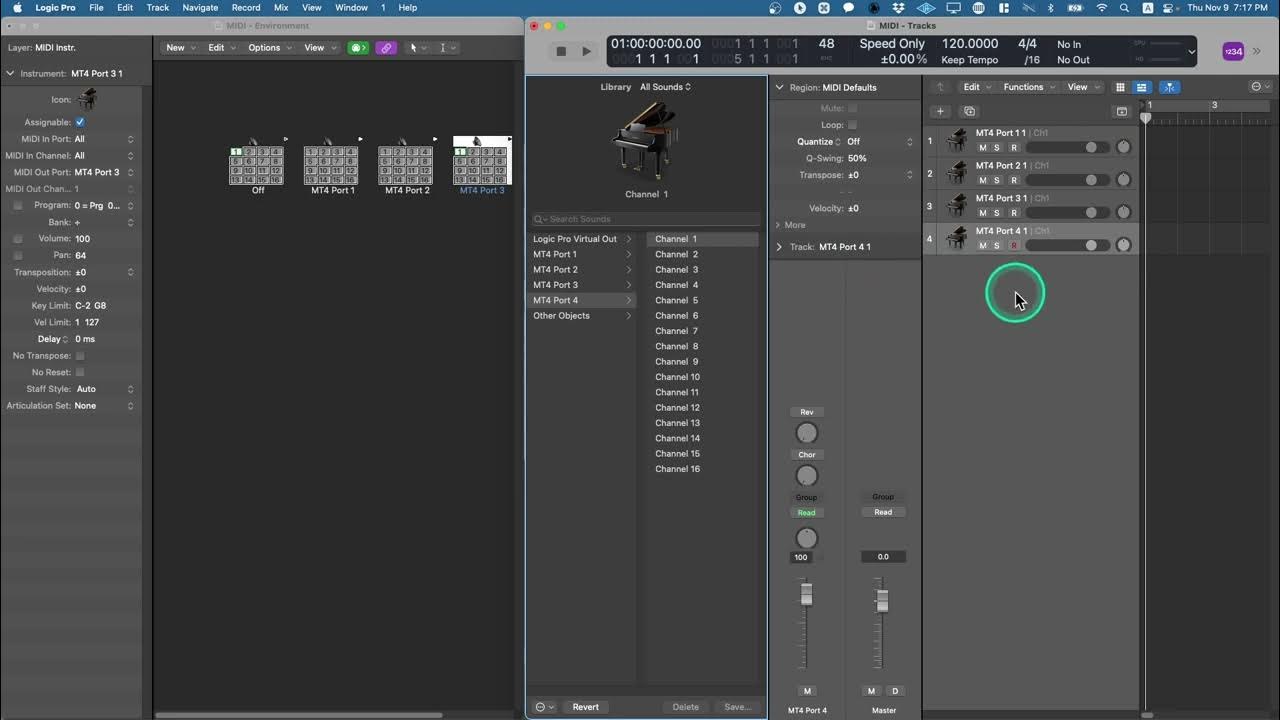The image size is (1280, 720).
Task: Click the piano icon of track MT4 Port 2 1
Action: click(x=957, y=173)
